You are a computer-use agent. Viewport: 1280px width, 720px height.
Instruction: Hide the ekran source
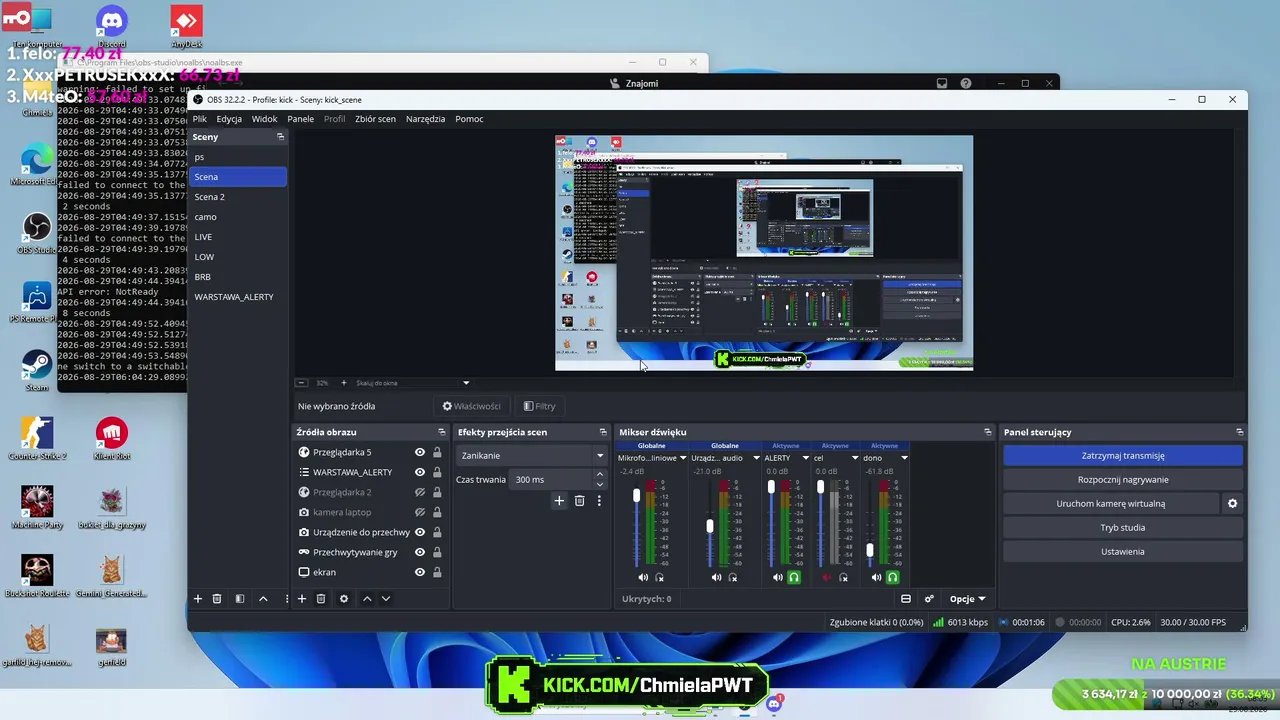pyautogui.click(x=420, y=572)
